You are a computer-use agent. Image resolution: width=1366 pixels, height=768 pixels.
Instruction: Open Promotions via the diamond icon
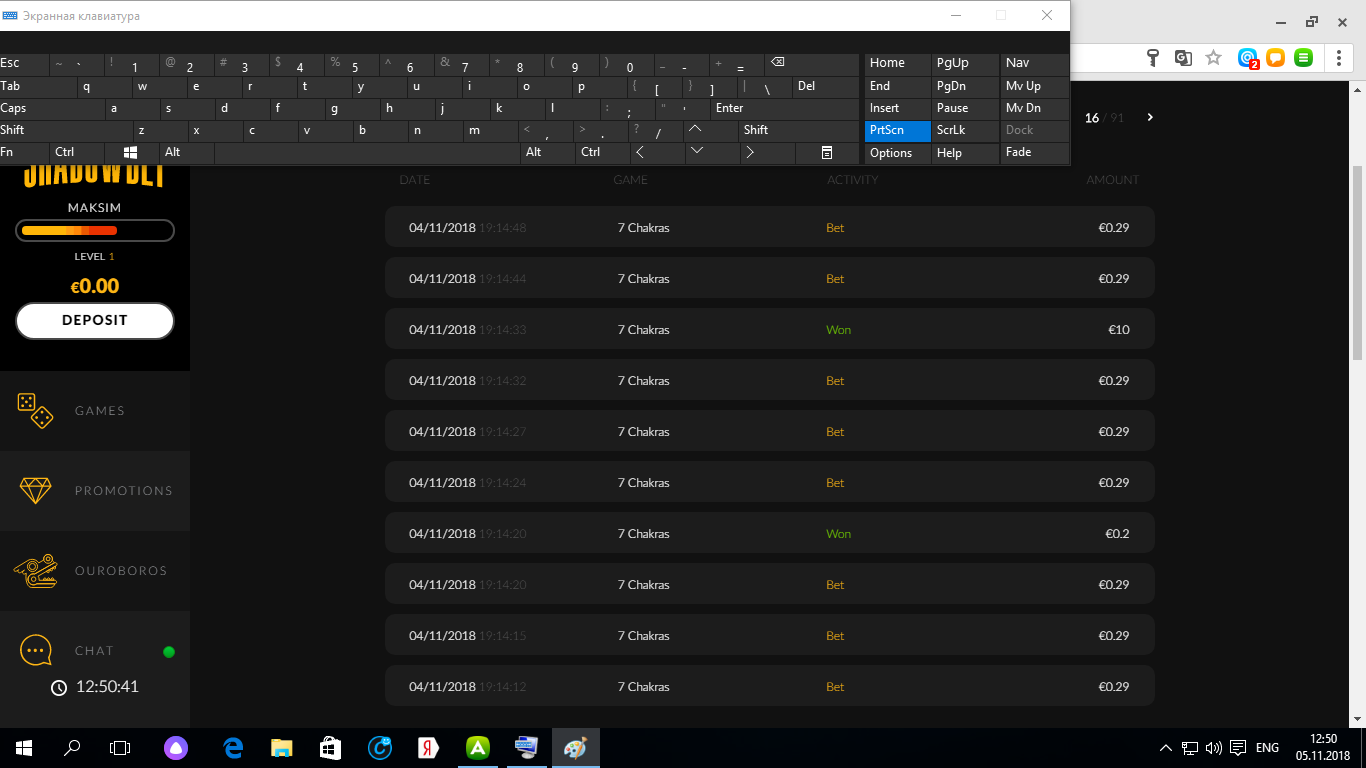35,490
